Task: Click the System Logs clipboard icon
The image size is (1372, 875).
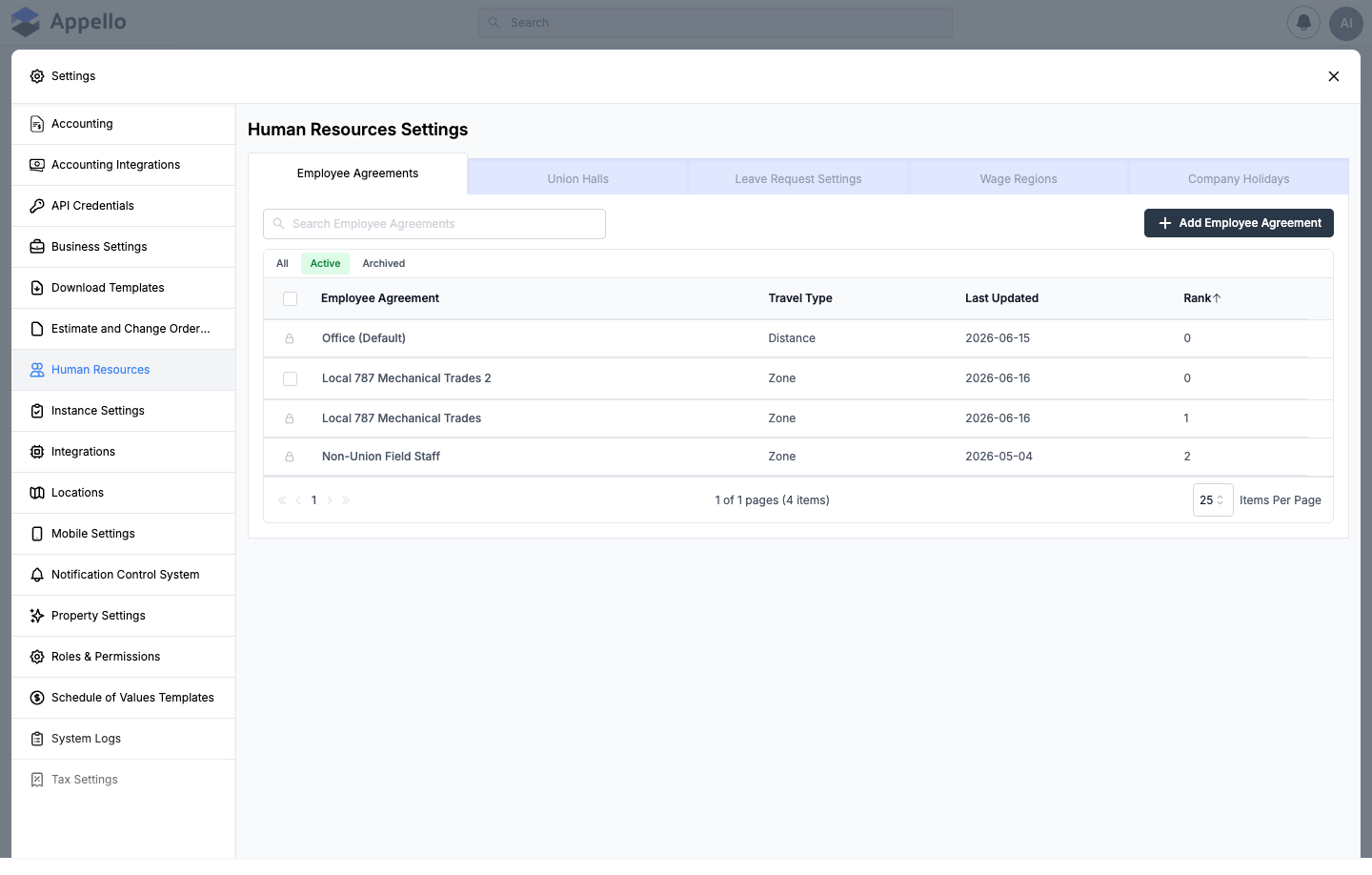Action: (37, 739)
